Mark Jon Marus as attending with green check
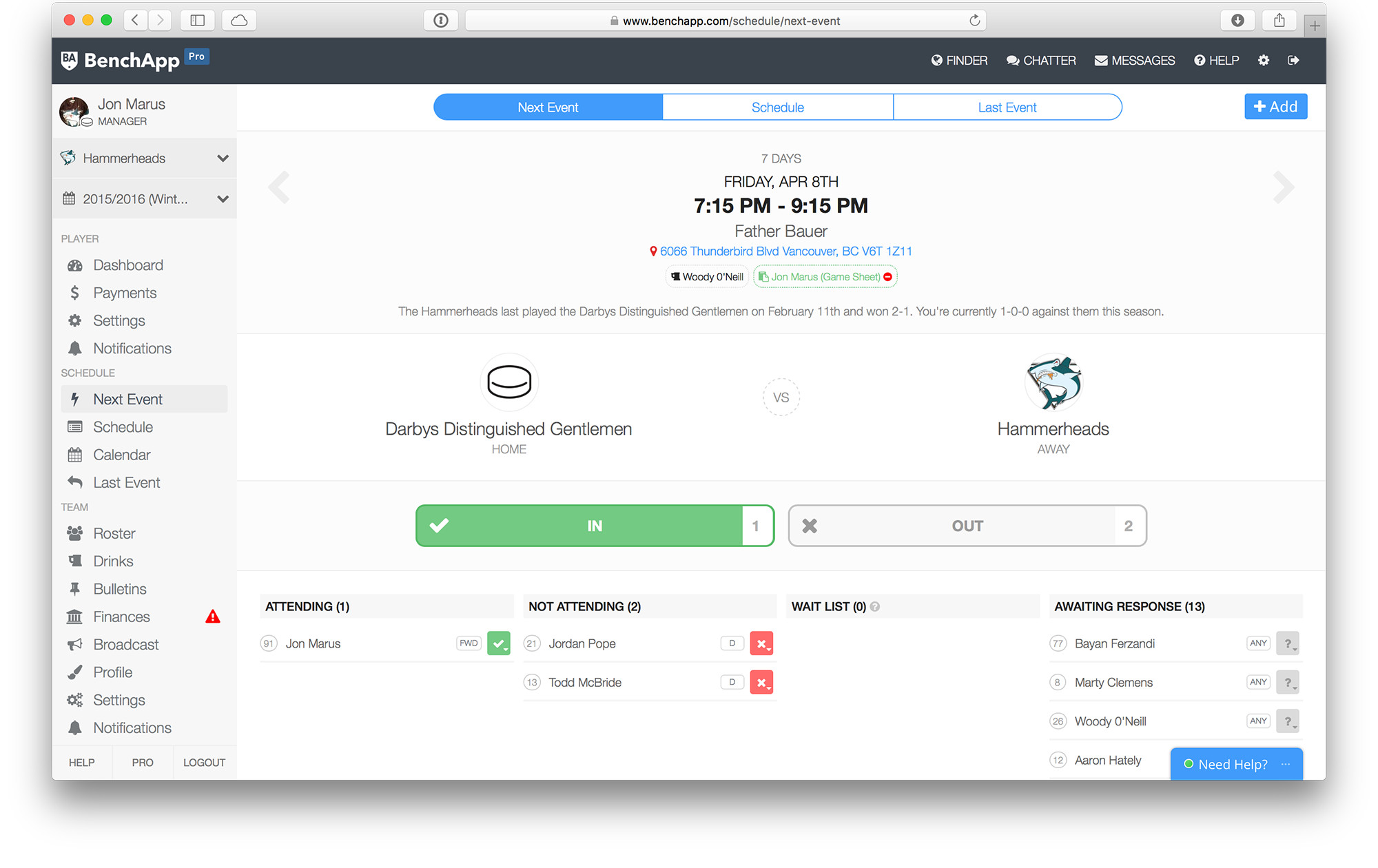The height and width of the screenshot is (868, 1378). pyautogui.click(x=499, y=643)
